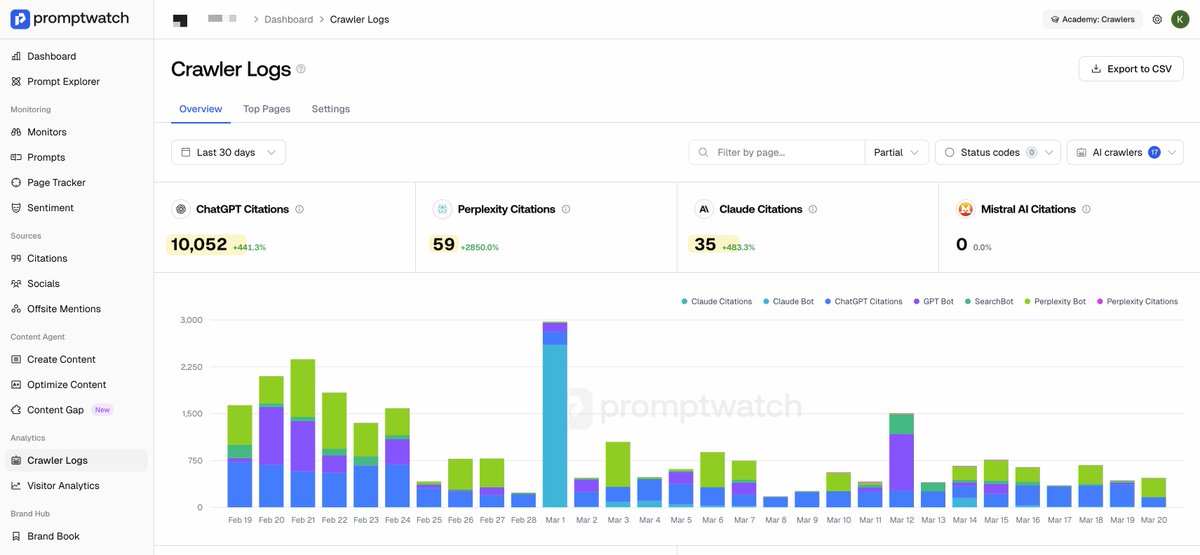Click the Offsite Mentions icon
The height and width of the screenshot is (555, 1200).
[16, 309]
